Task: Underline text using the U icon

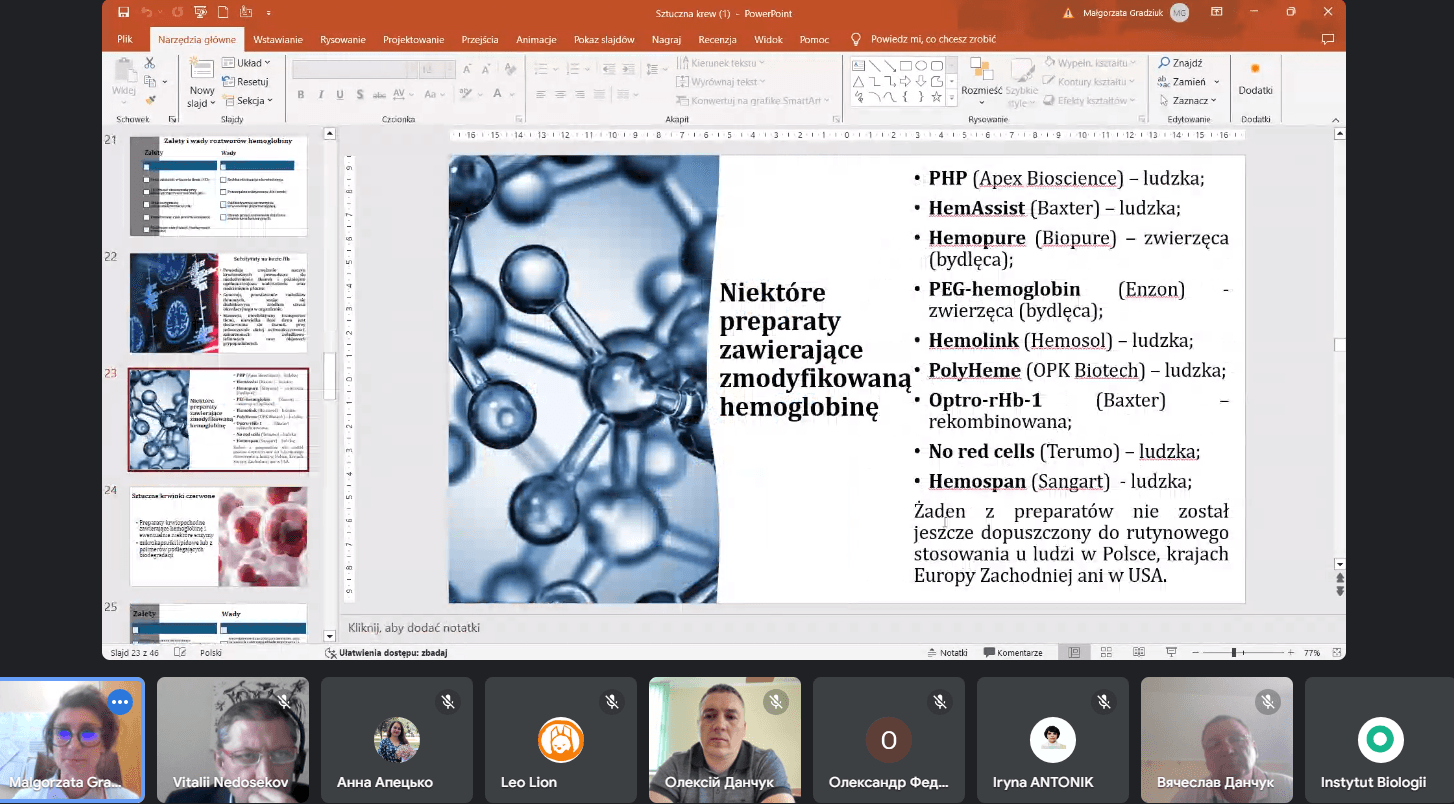Action: click(340, 95)
